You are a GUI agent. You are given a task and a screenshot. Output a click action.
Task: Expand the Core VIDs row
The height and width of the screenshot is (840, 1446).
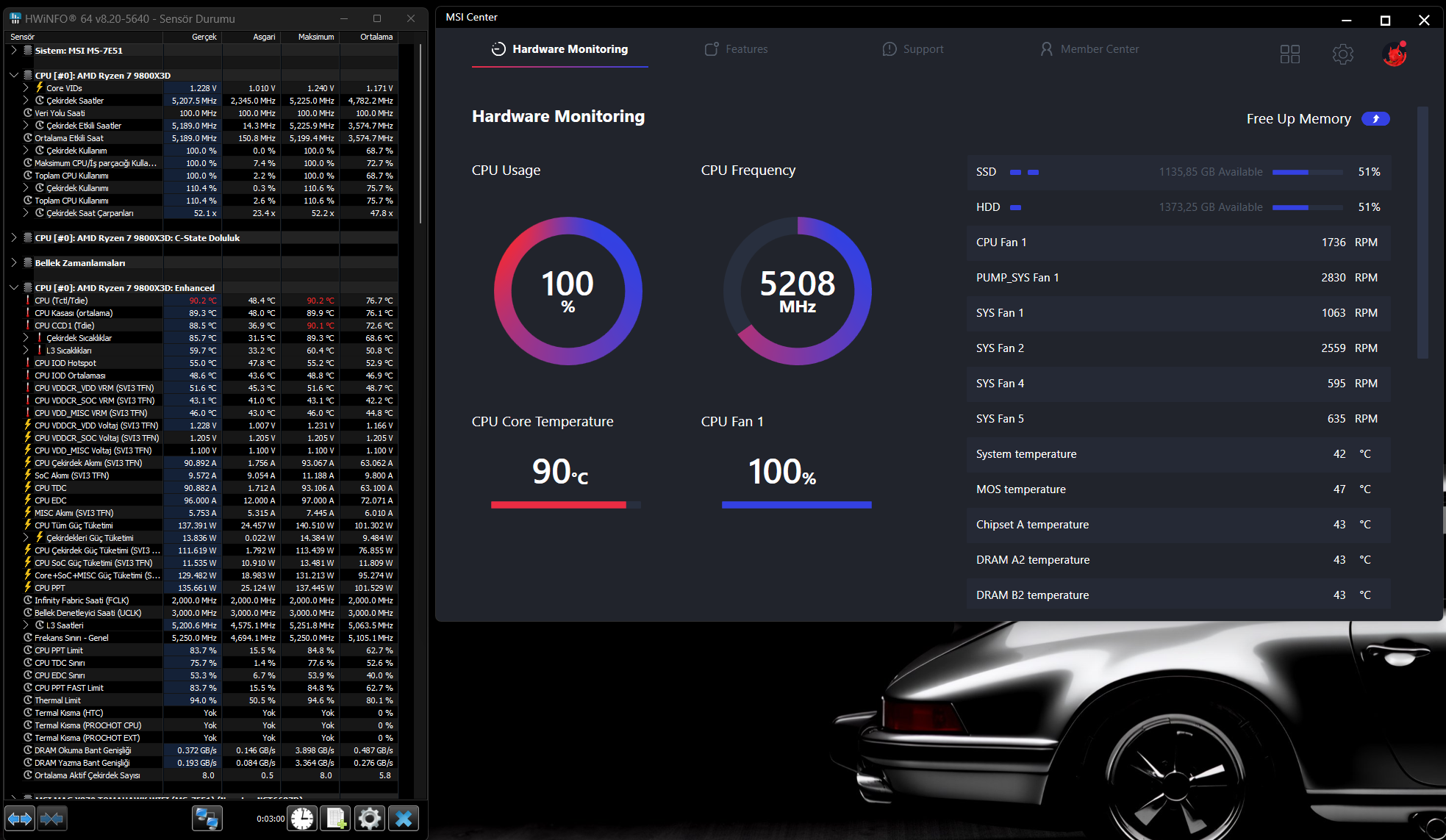26,87
